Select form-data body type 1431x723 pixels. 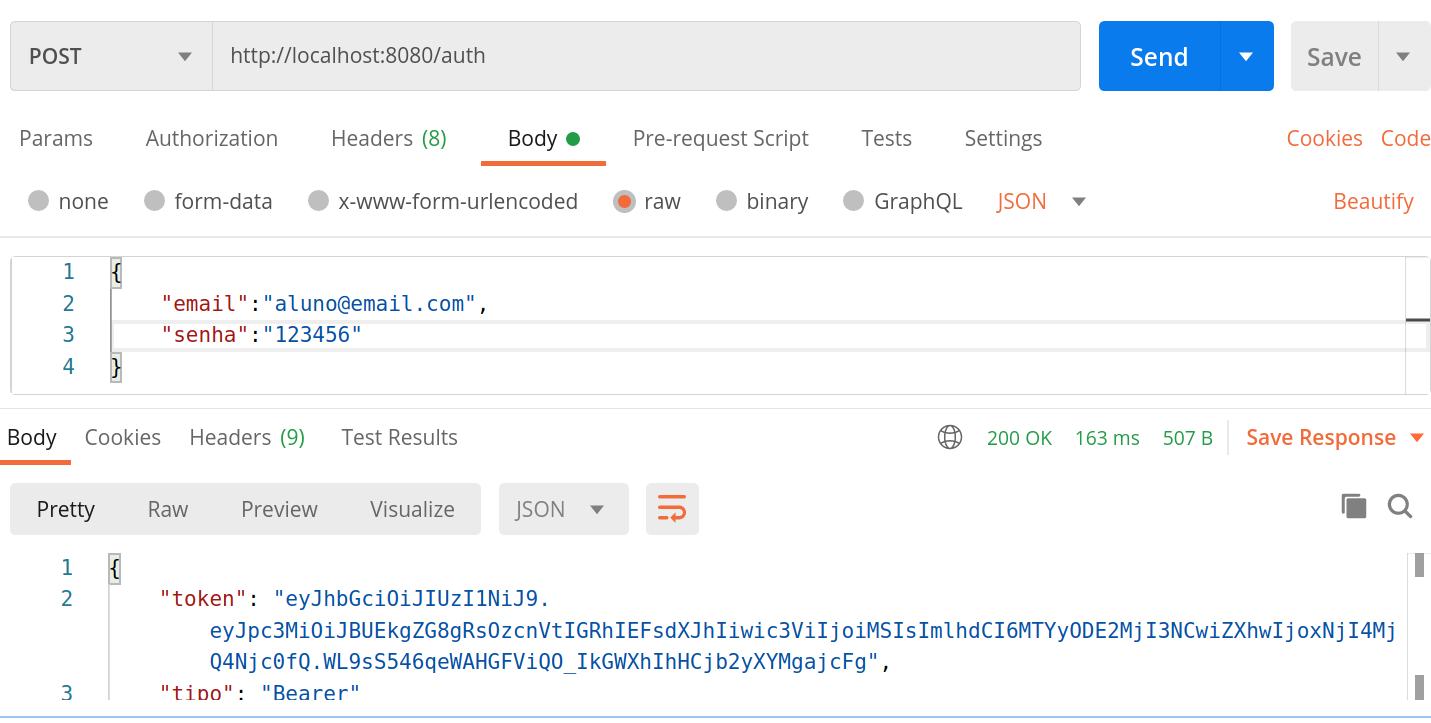pos(208,201)
